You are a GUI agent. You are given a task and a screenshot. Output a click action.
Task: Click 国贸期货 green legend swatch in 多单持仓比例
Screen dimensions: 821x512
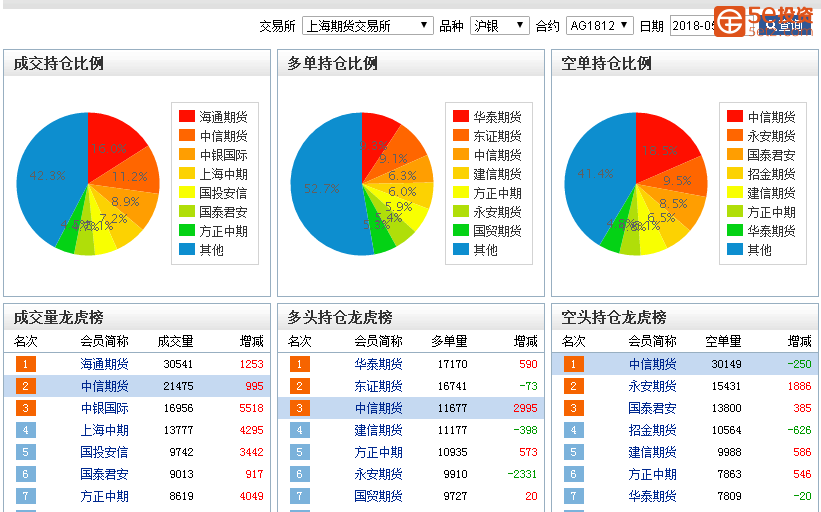tap(461, 230)
